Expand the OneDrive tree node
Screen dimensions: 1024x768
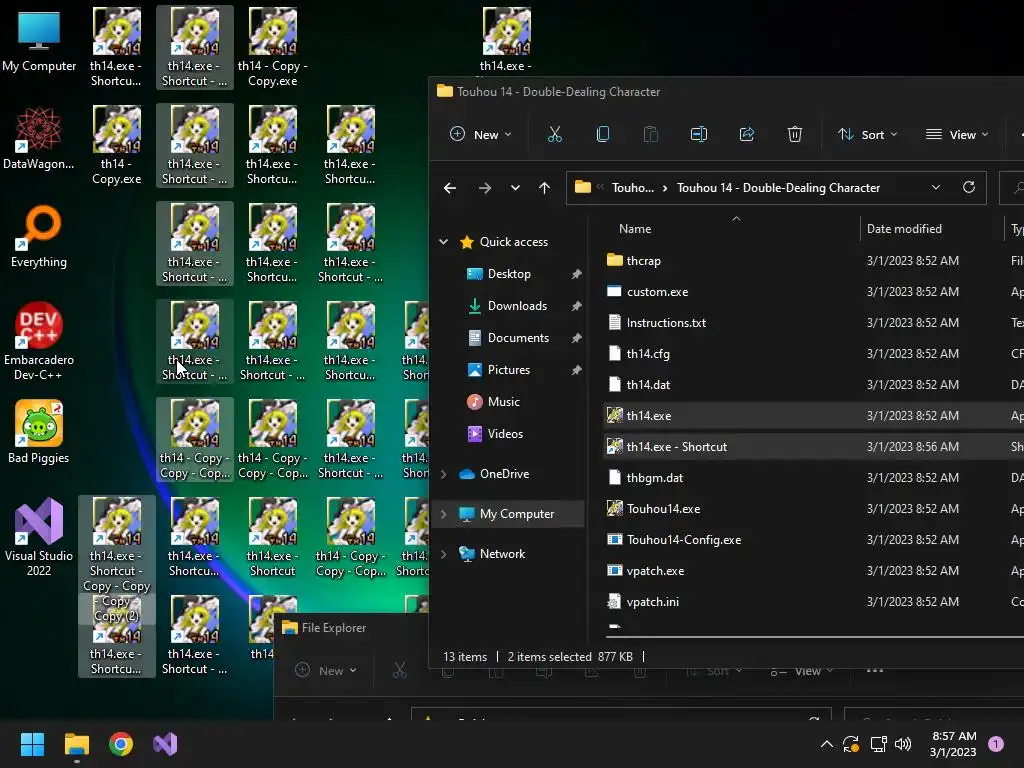click(x=443, y=474)
